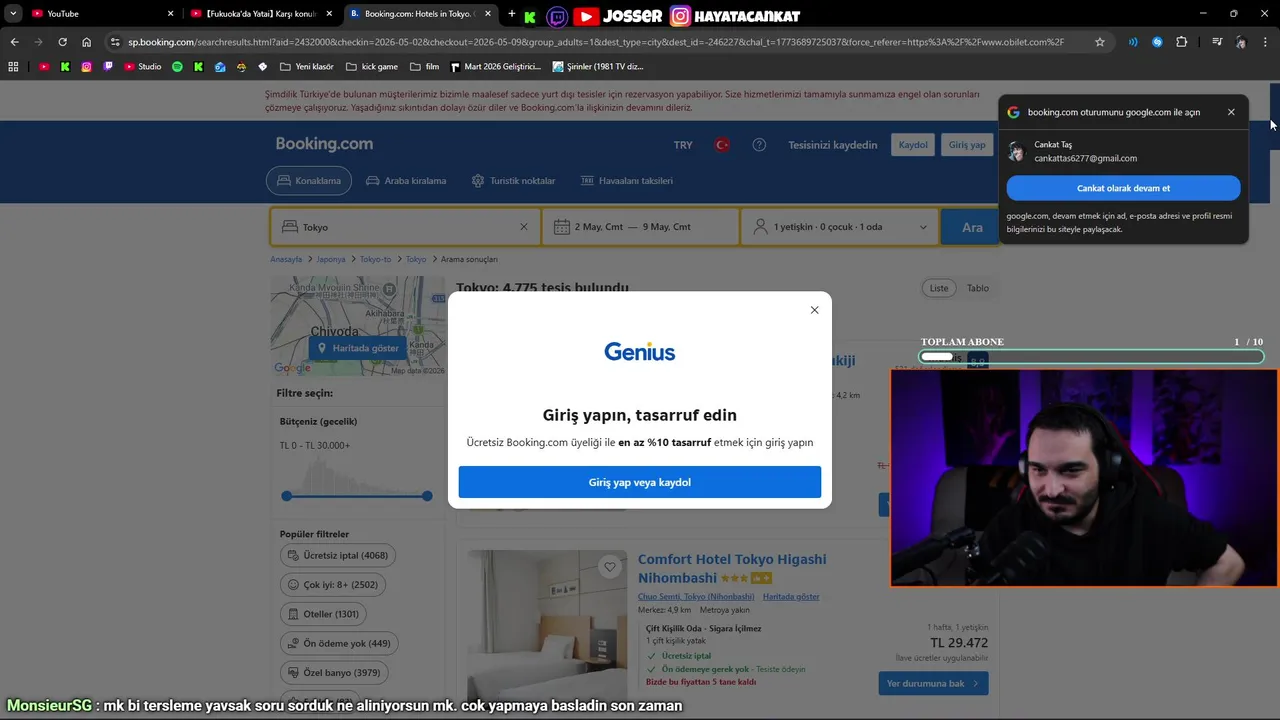Open the Extensions puzzle icon
This screenshot has width=1280, height=720.
point(1182,42)
